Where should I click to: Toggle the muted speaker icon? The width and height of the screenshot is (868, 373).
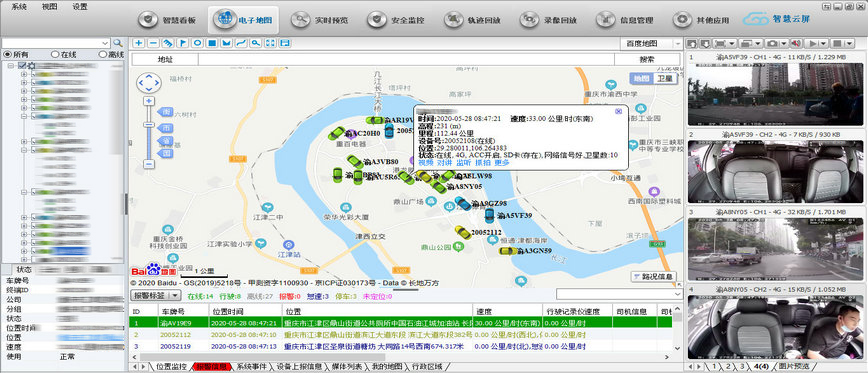pyautogui.click(x=796, y=43)
